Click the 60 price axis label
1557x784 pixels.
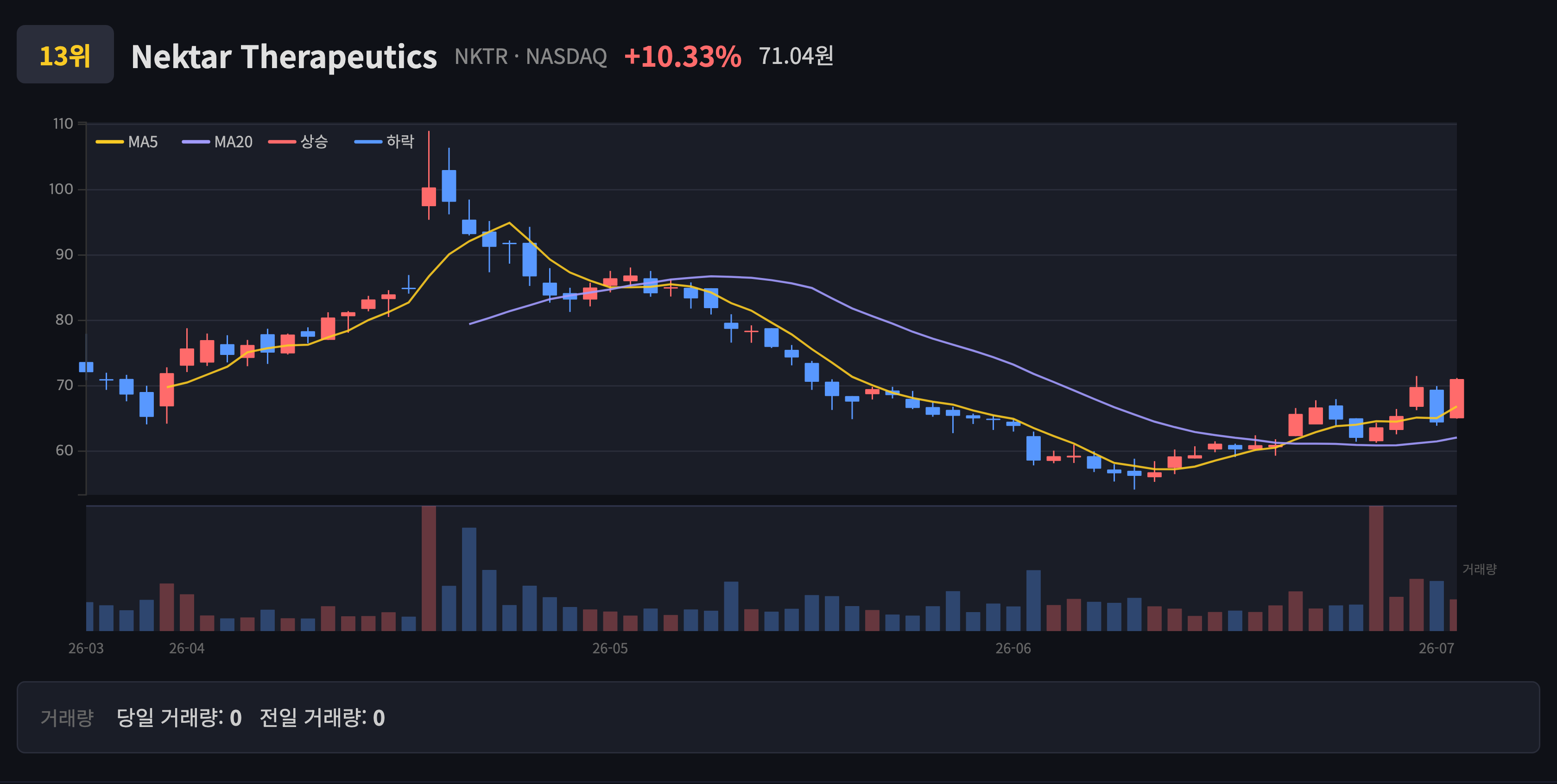[64, 450]
